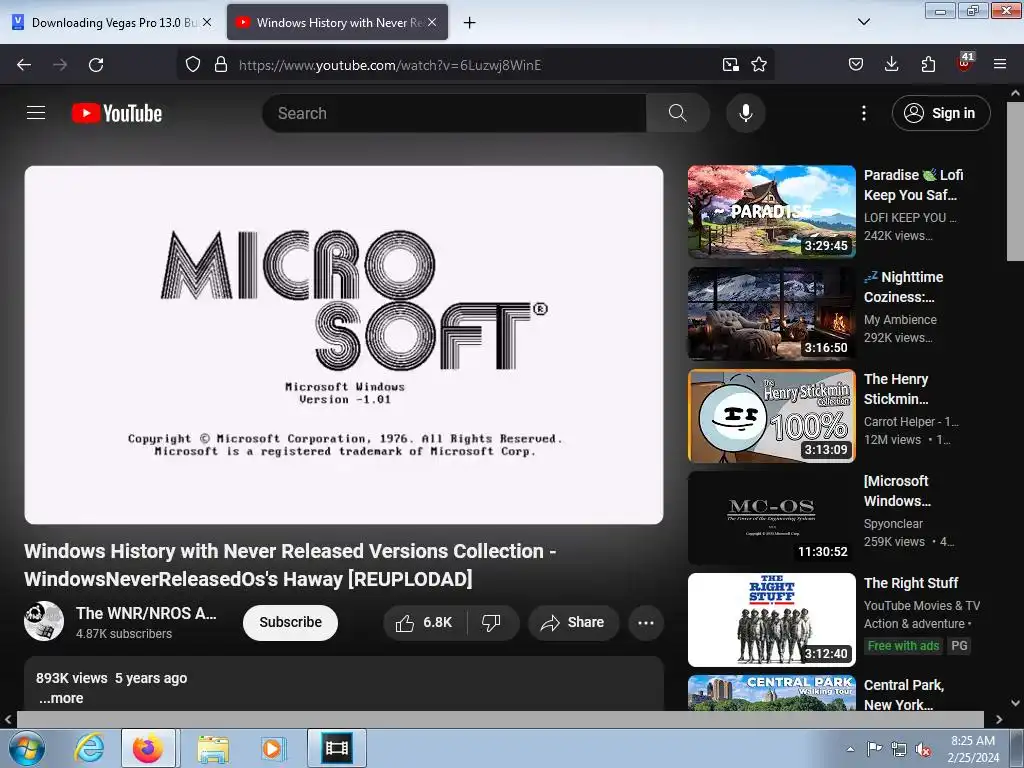The height and width of the screenshot is (768, 1024).
Task: Bookmark this page with the star
Action: (759, 65)
